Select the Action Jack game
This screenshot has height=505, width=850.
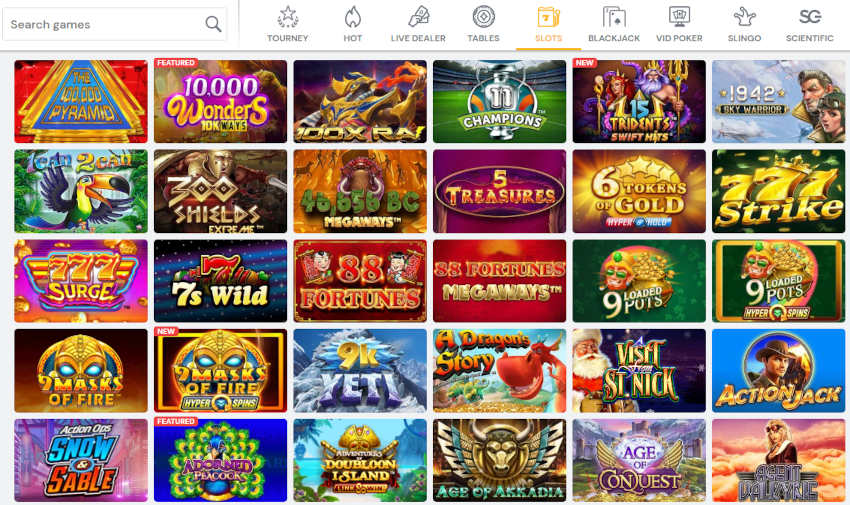778,371
